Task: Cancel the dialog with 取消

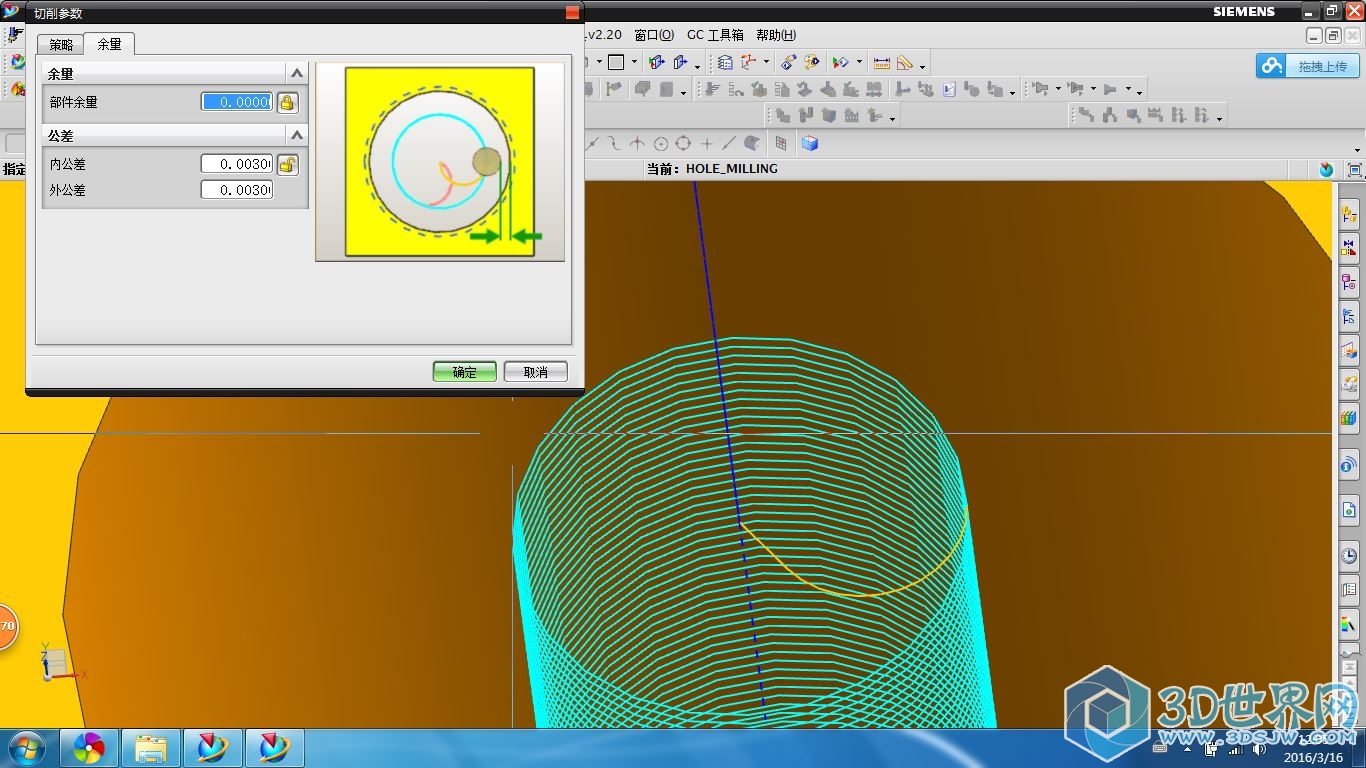Action: click(x=536, y=372)
